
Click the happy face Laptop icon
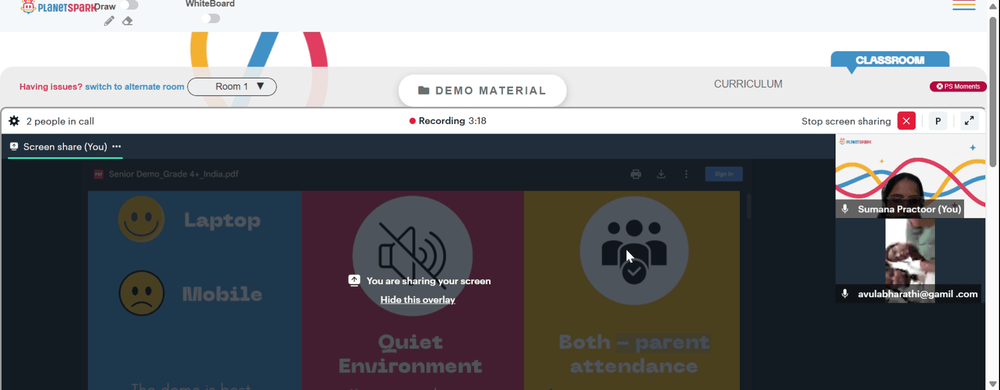point(142,219)
